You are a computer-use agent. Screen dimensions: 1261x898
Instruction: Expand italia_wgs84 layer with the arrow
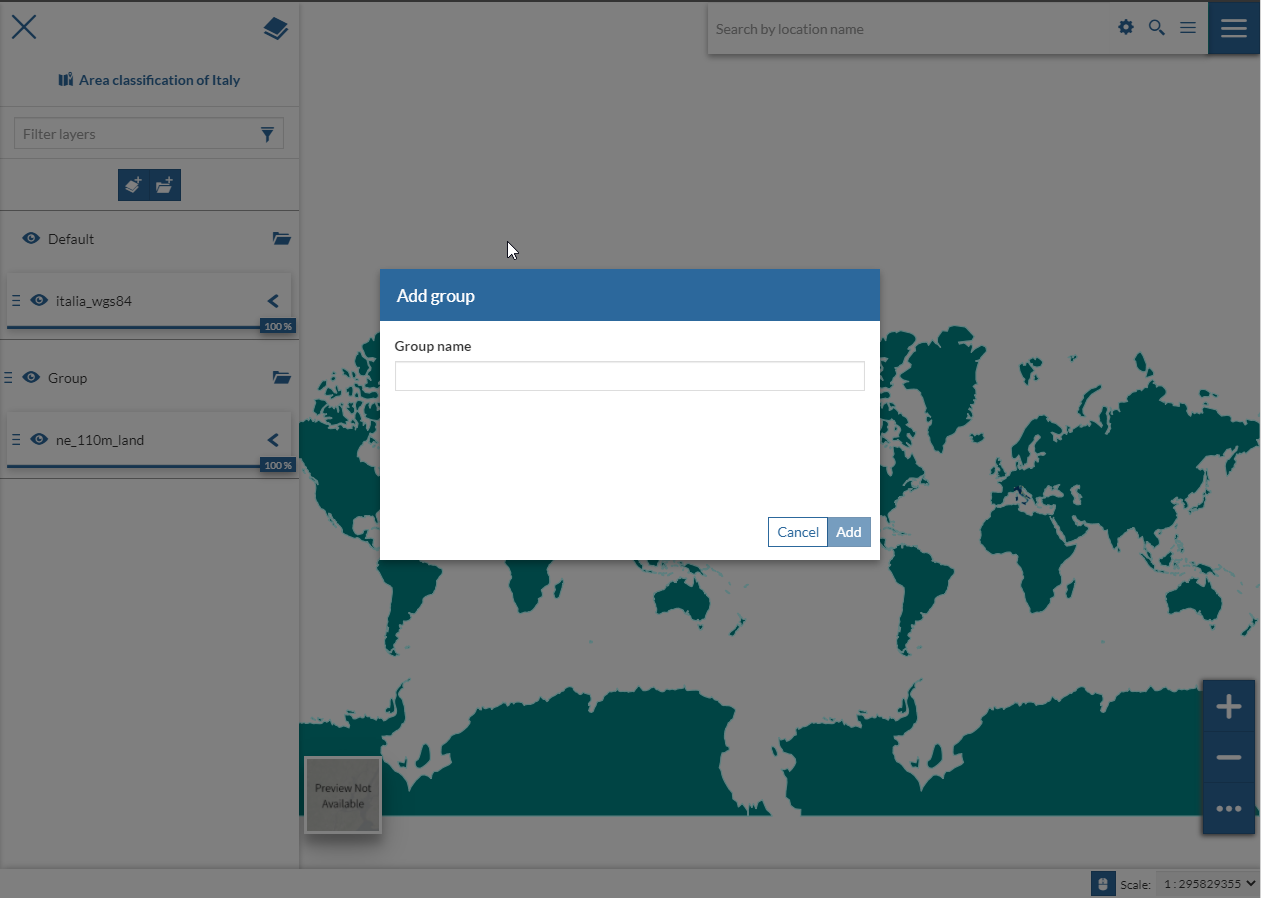point(273,300)
